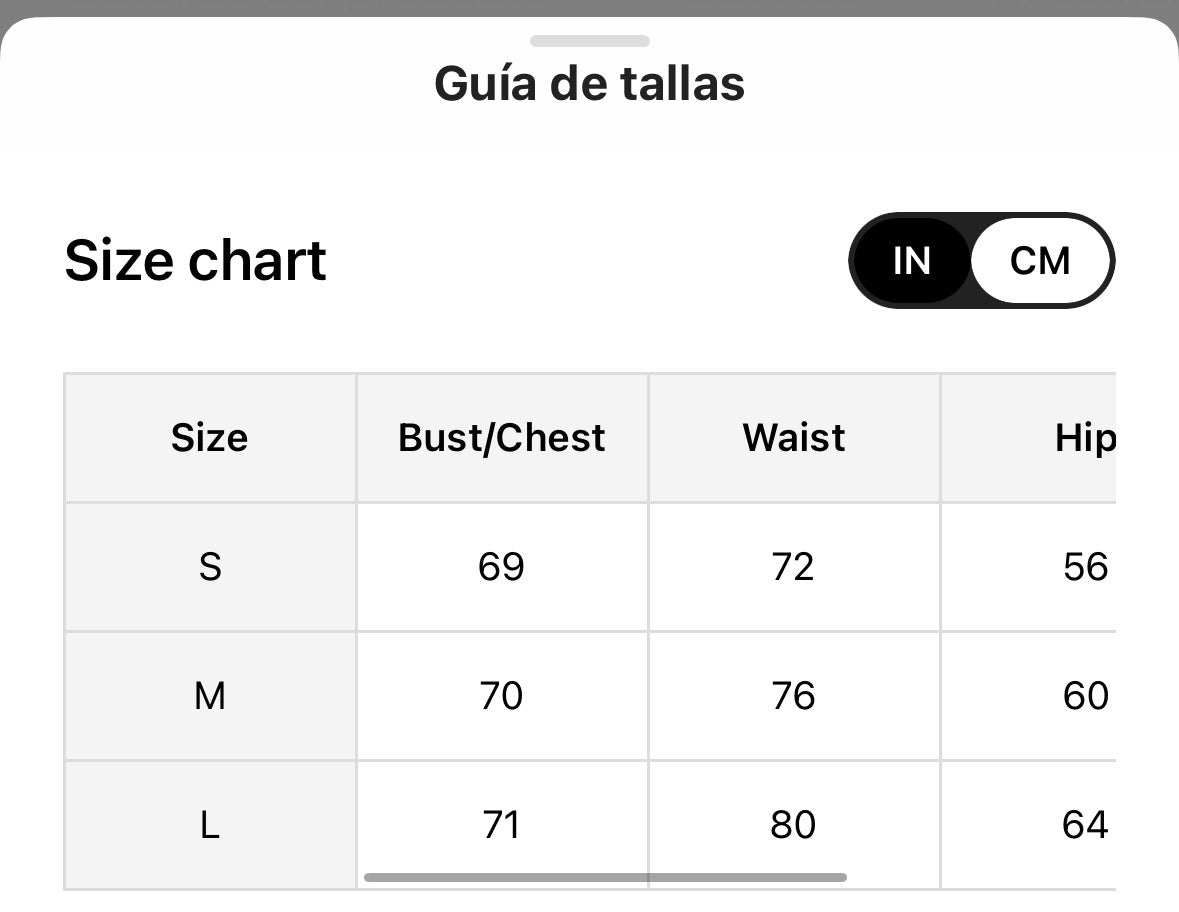Screen dimensions: 1179x912
Task: Switch size units to CM
Action: (1040, 261)
